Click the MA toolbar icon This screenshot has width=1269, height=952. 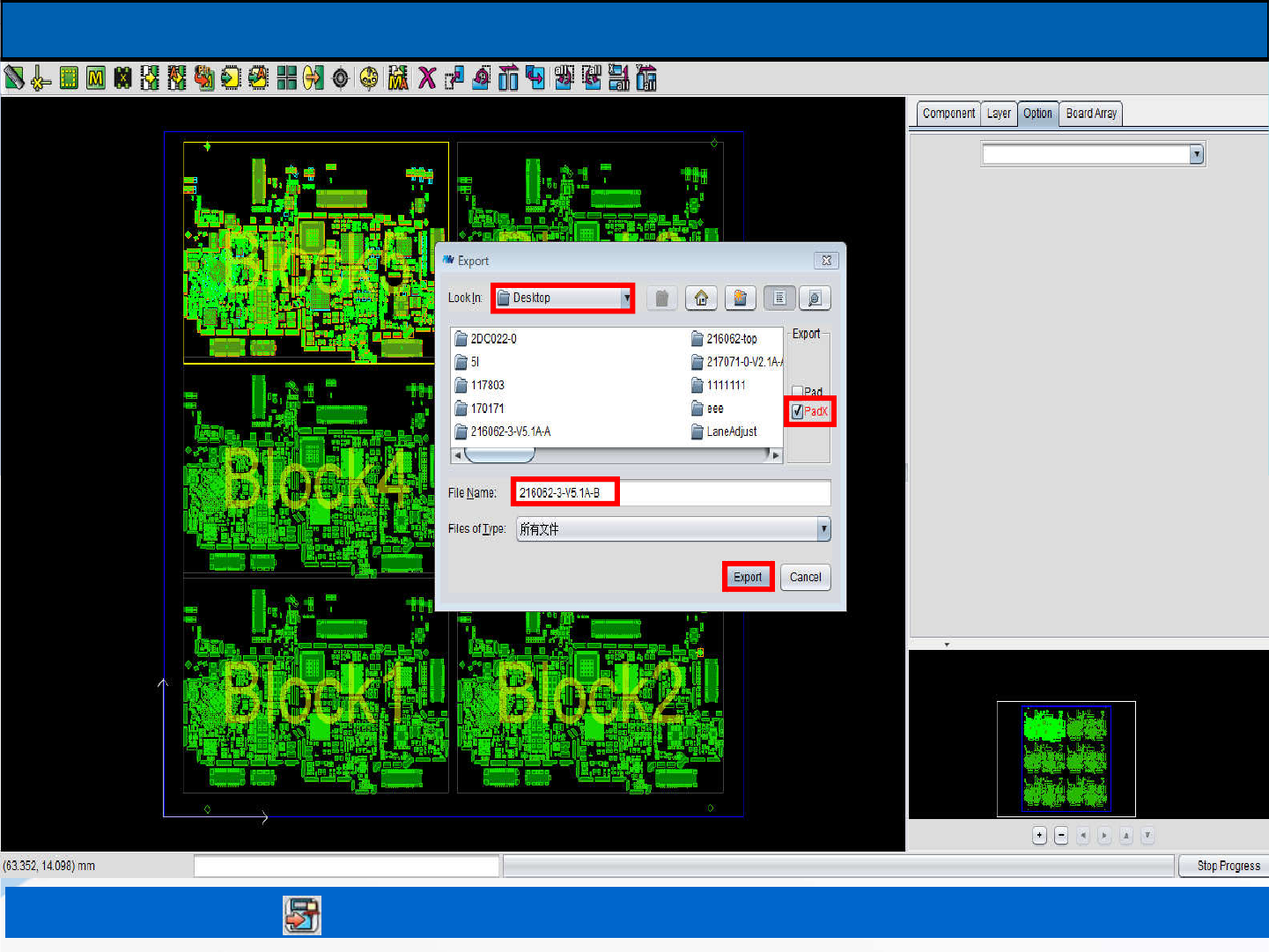[398, 78]
